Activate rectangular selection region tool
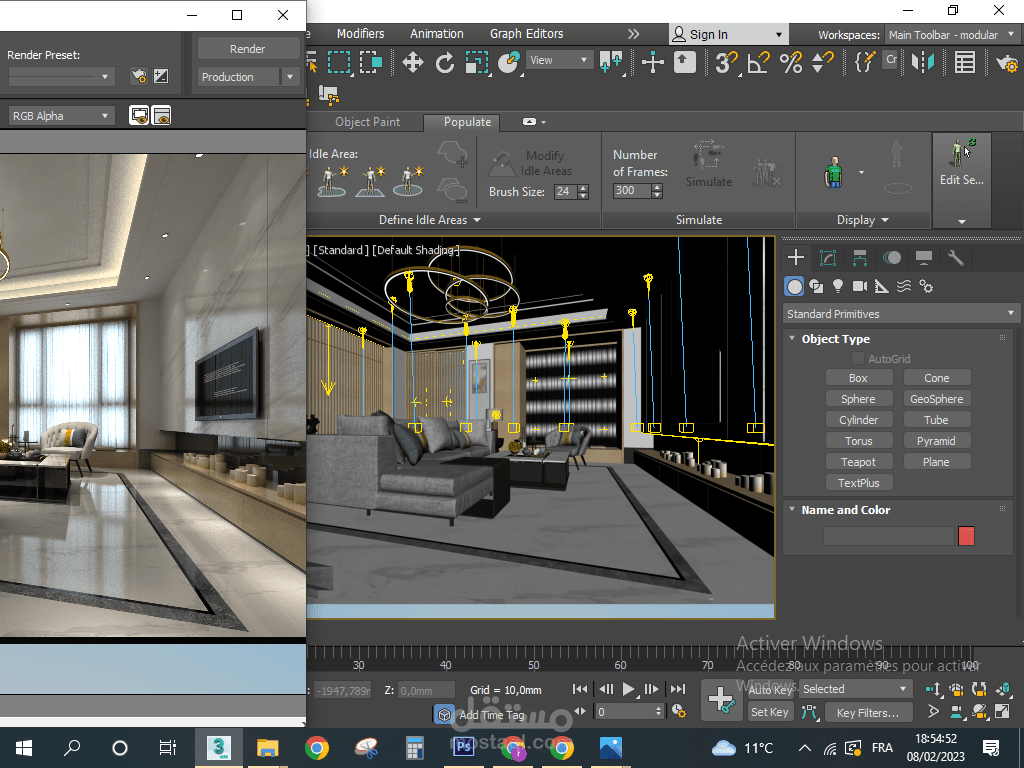Viewport: 1024px width, 768px height. [x=339, y=63]
